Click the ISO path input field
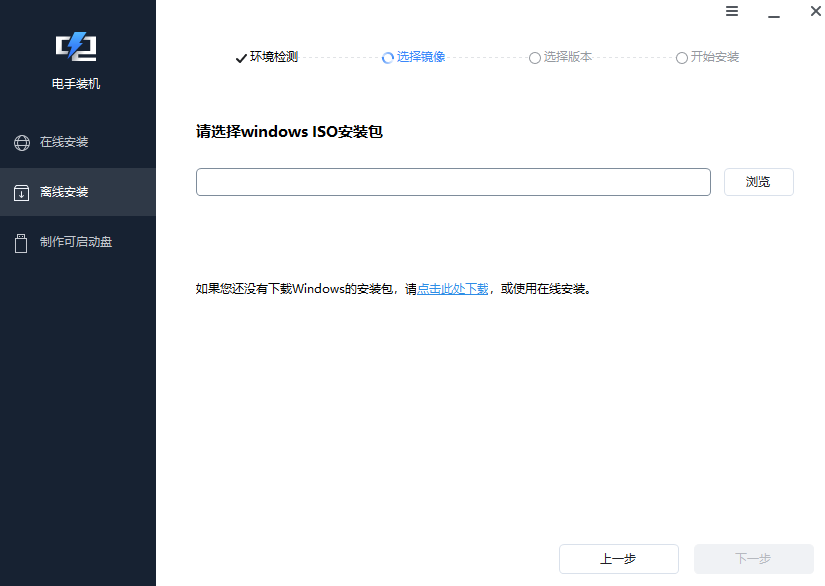 [x=453, y=182]
